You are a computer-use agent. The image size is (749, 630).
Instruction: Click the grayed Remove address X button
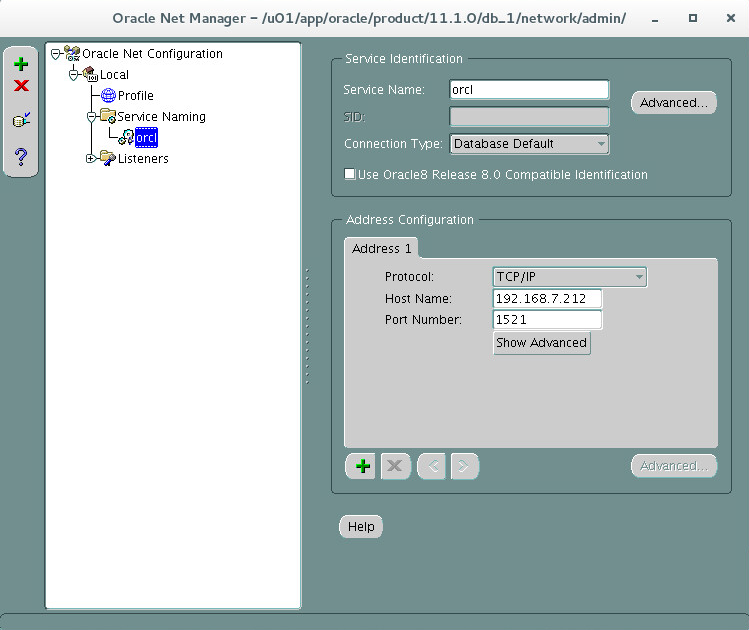click(395, 466)
